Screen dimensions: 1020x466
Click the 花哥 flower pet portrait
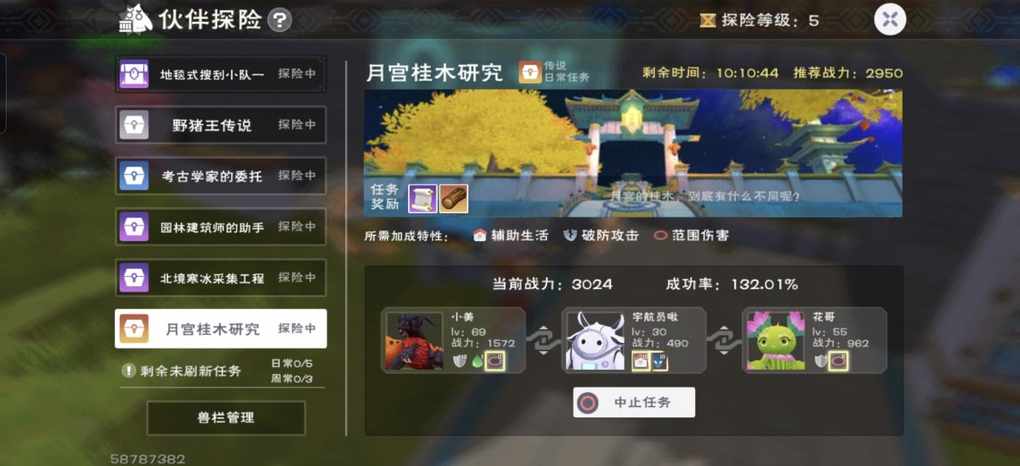pyautogui.click(x=775, y=340)
